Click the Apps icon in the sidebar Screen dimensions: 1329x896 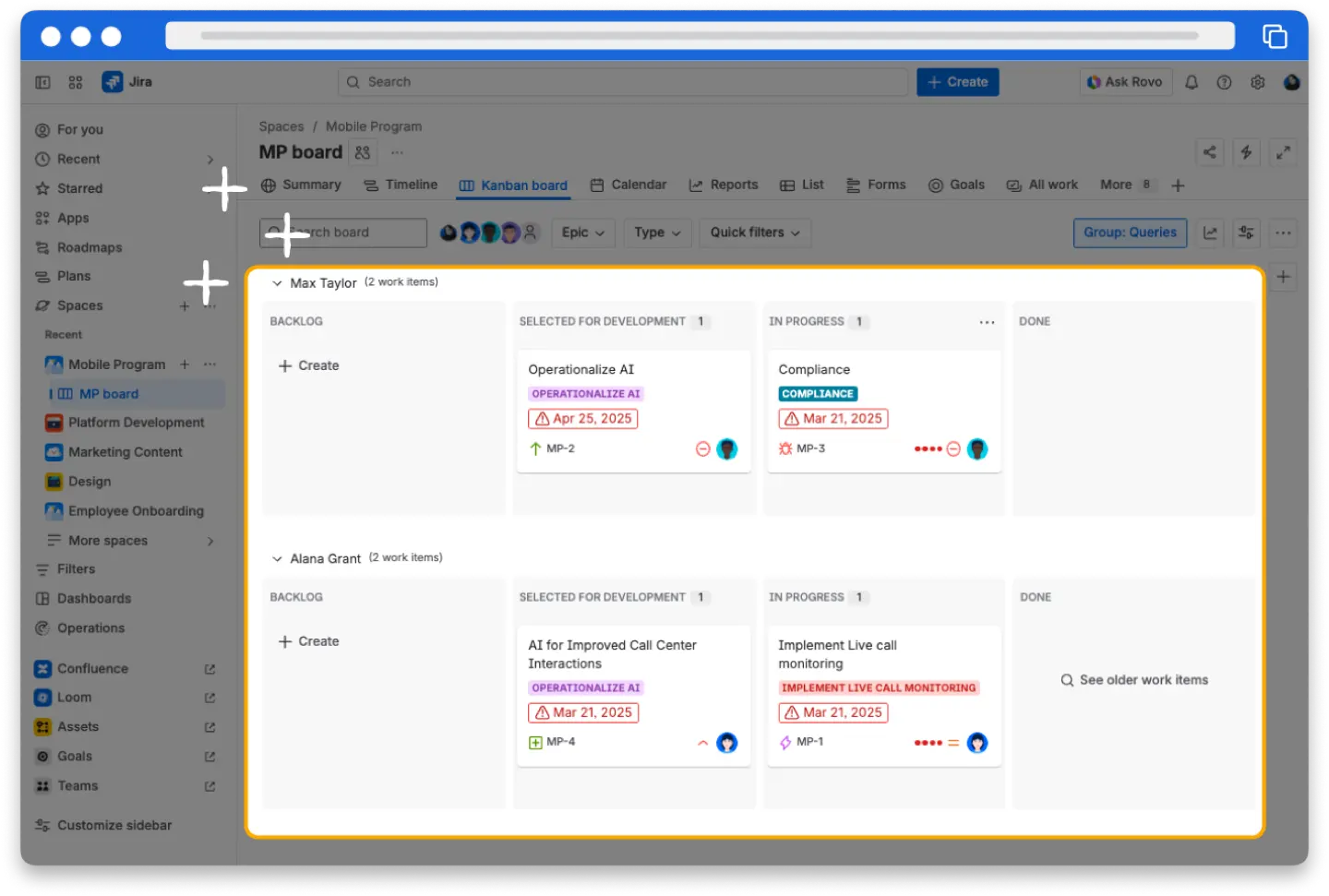[x=42, y=218]
